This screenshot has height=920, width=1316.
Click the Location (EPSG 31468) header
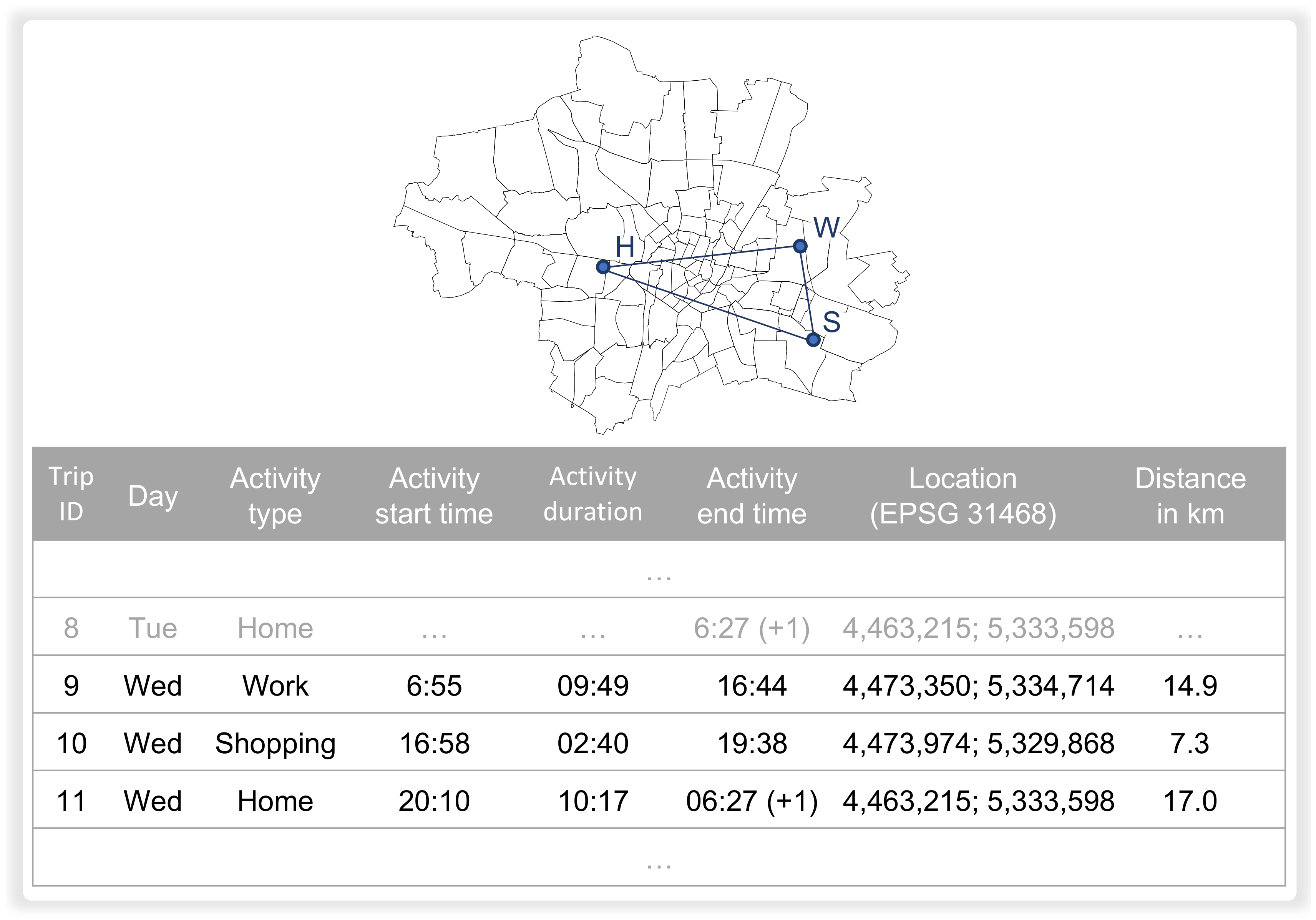coord(963,495)
